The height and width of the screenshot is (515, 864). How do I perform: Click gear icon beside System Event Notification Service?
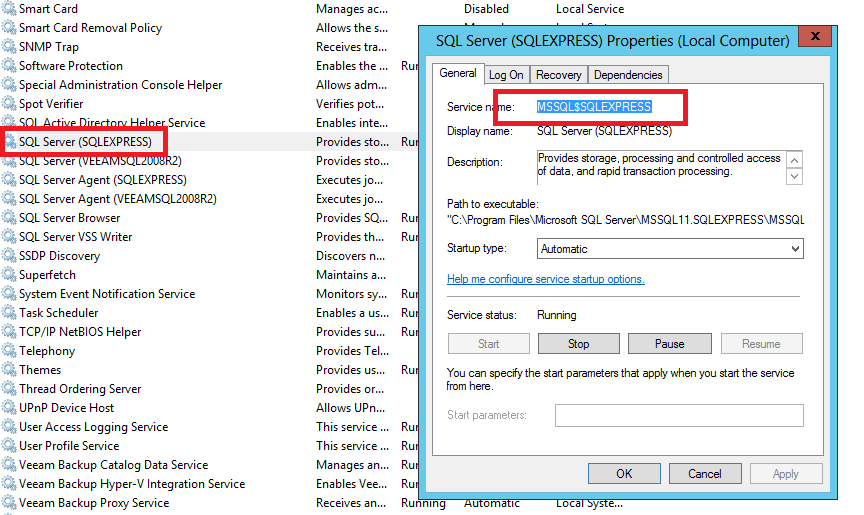[x=9, y=294]
